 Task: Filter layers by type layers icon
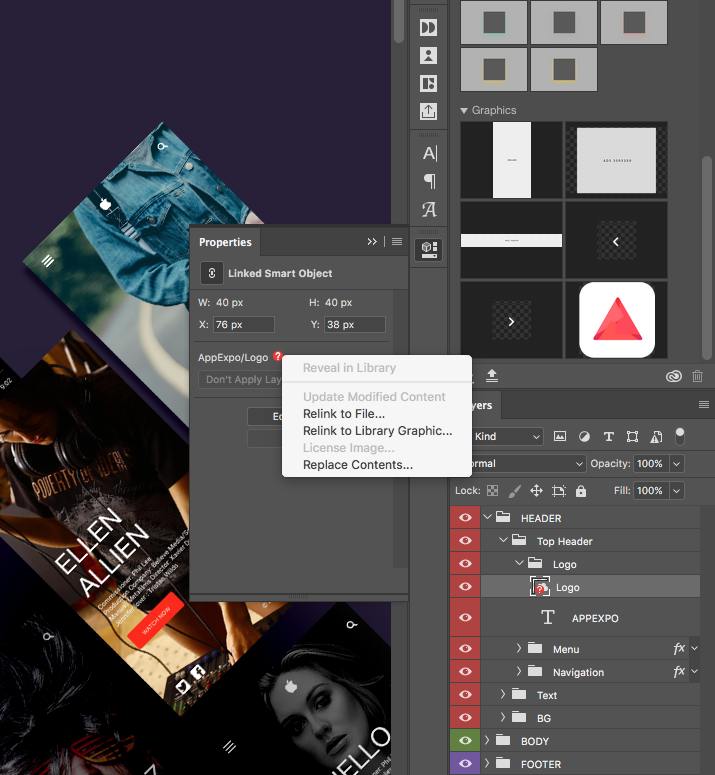[x=609, y=436]
